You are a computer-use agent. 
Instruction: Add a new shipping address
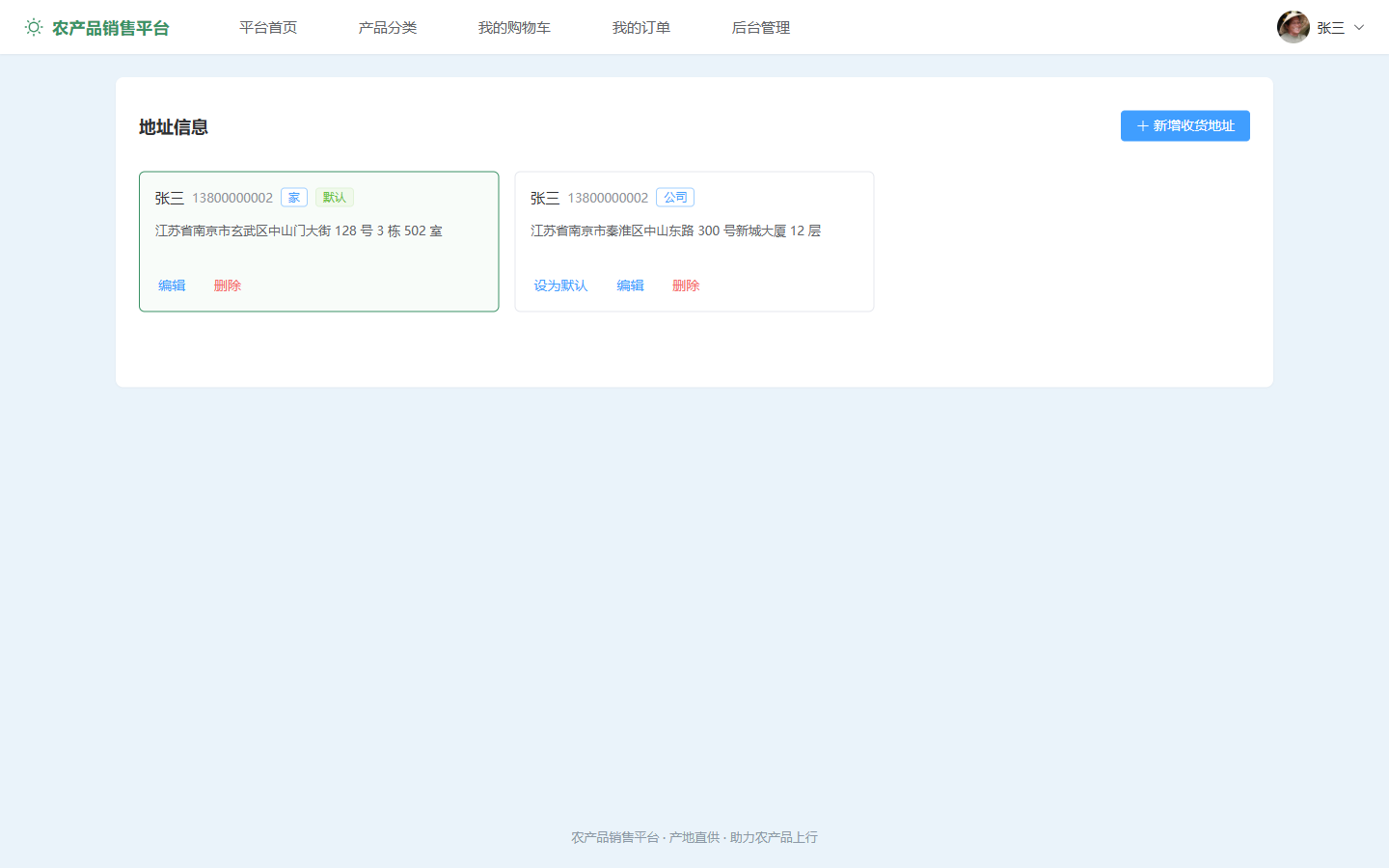(x=1185, y=126)
